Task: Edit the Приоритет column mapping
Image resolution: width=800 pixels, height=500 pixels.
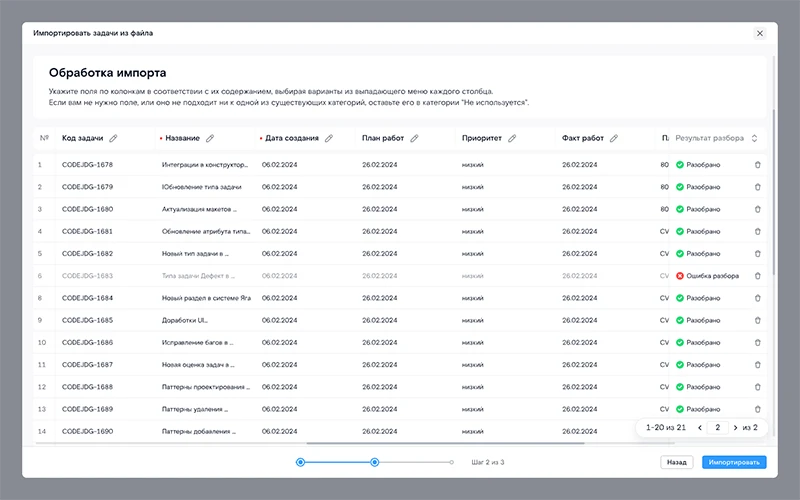Action: 512,138
